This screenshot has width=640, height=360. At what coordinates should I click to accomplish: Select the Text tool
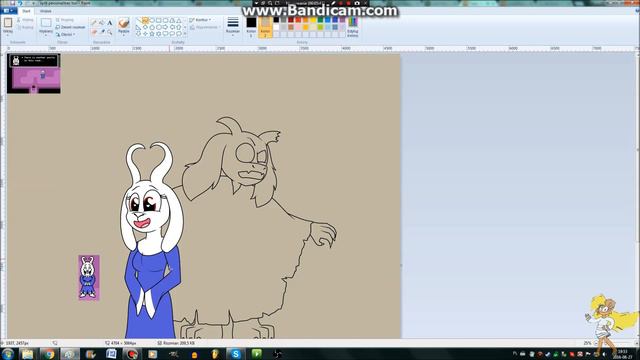point(109,23)
